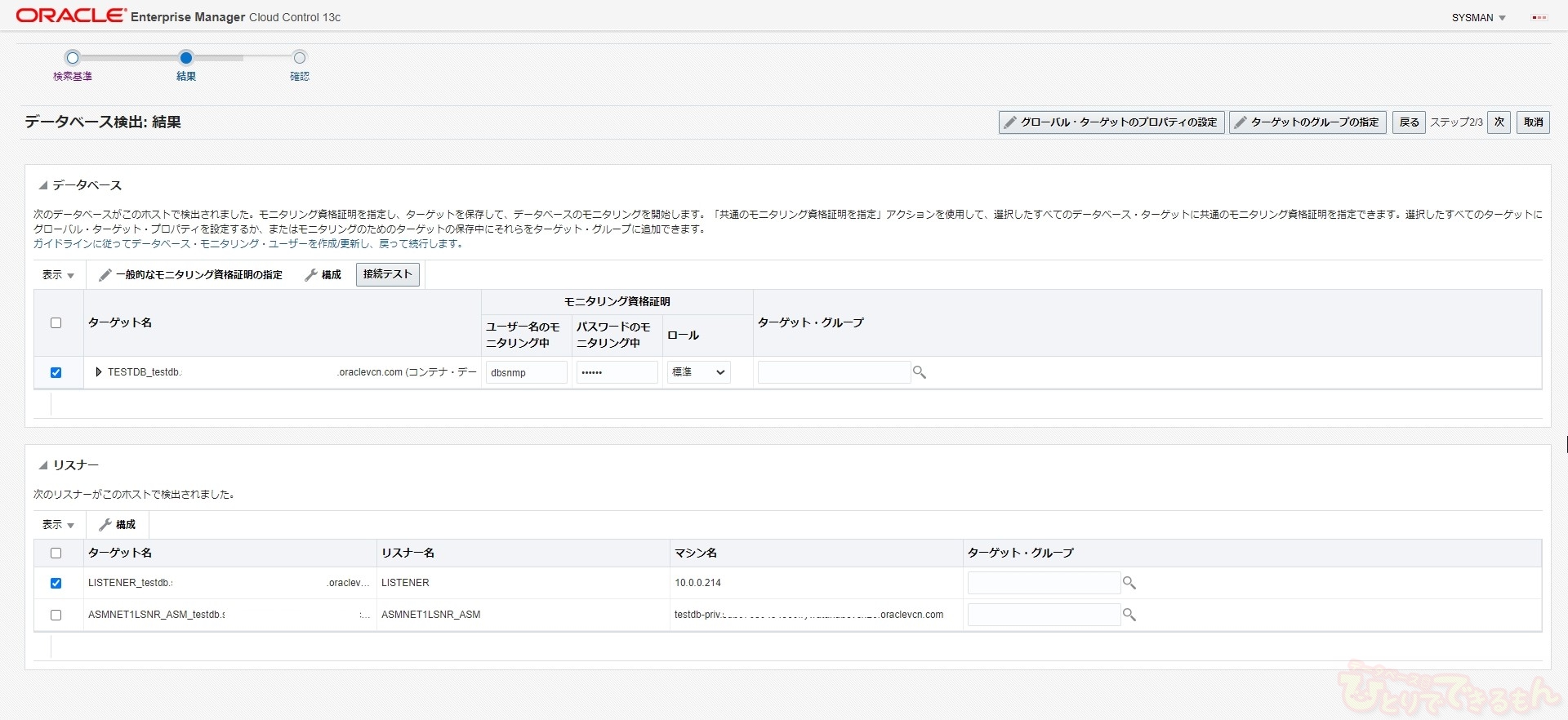Collapse the リスナー section
Viewport: 1568px width, 720px height.
click(43, 466)
